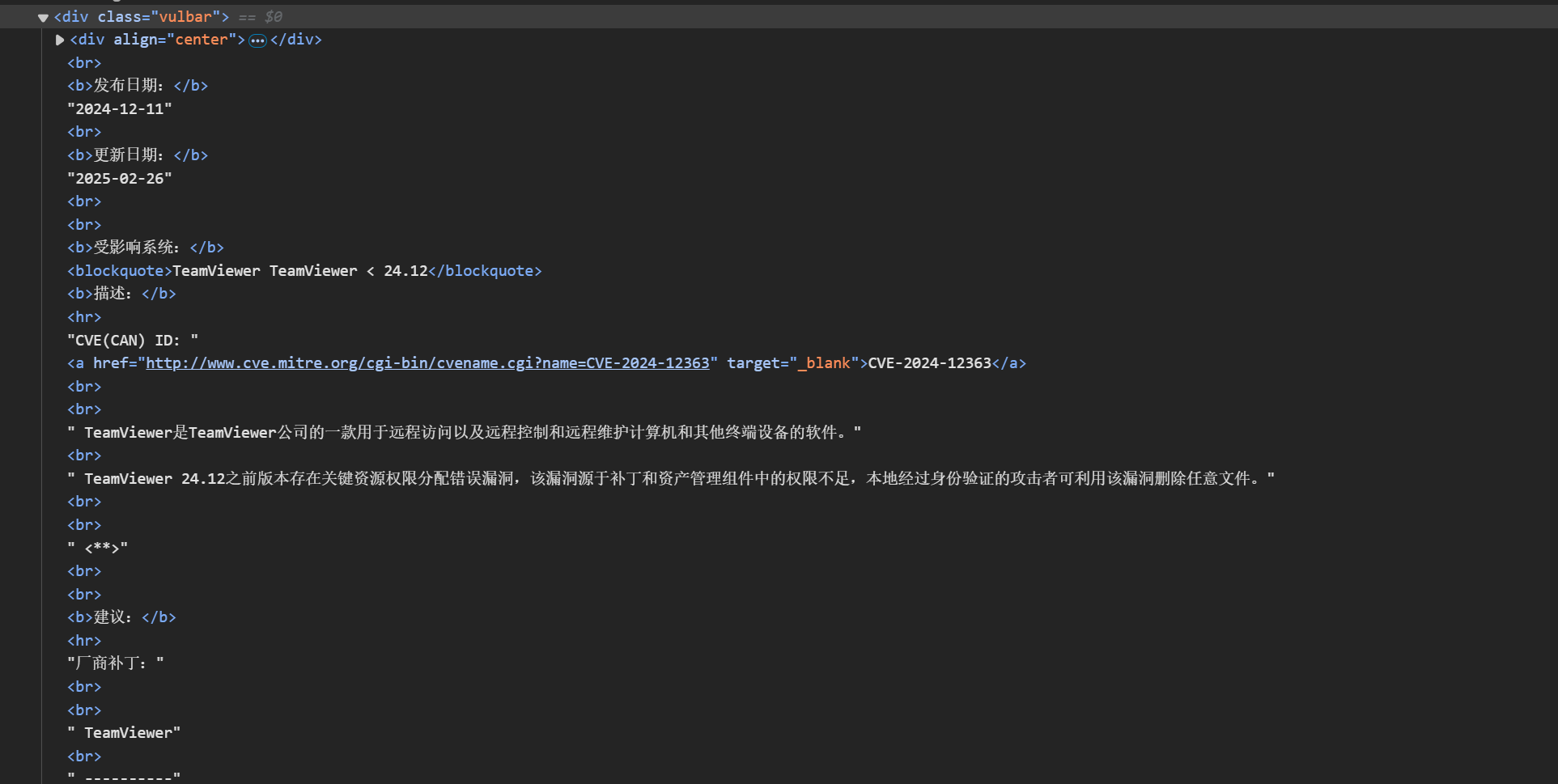This screenshot has width=1558, height=784.
Task: Select the 描述 bold tag row
Action: tap(121, 294)
